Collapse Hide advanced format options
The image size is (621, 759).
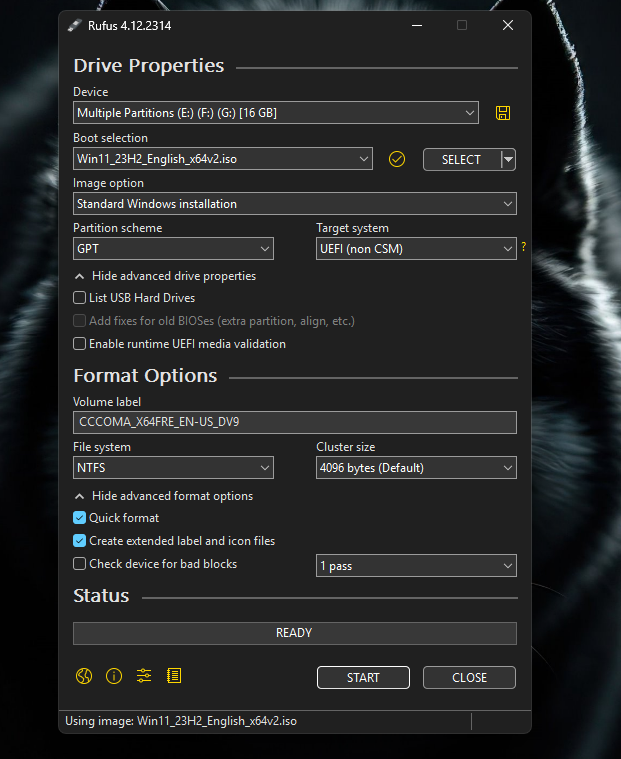click(164, 496)
